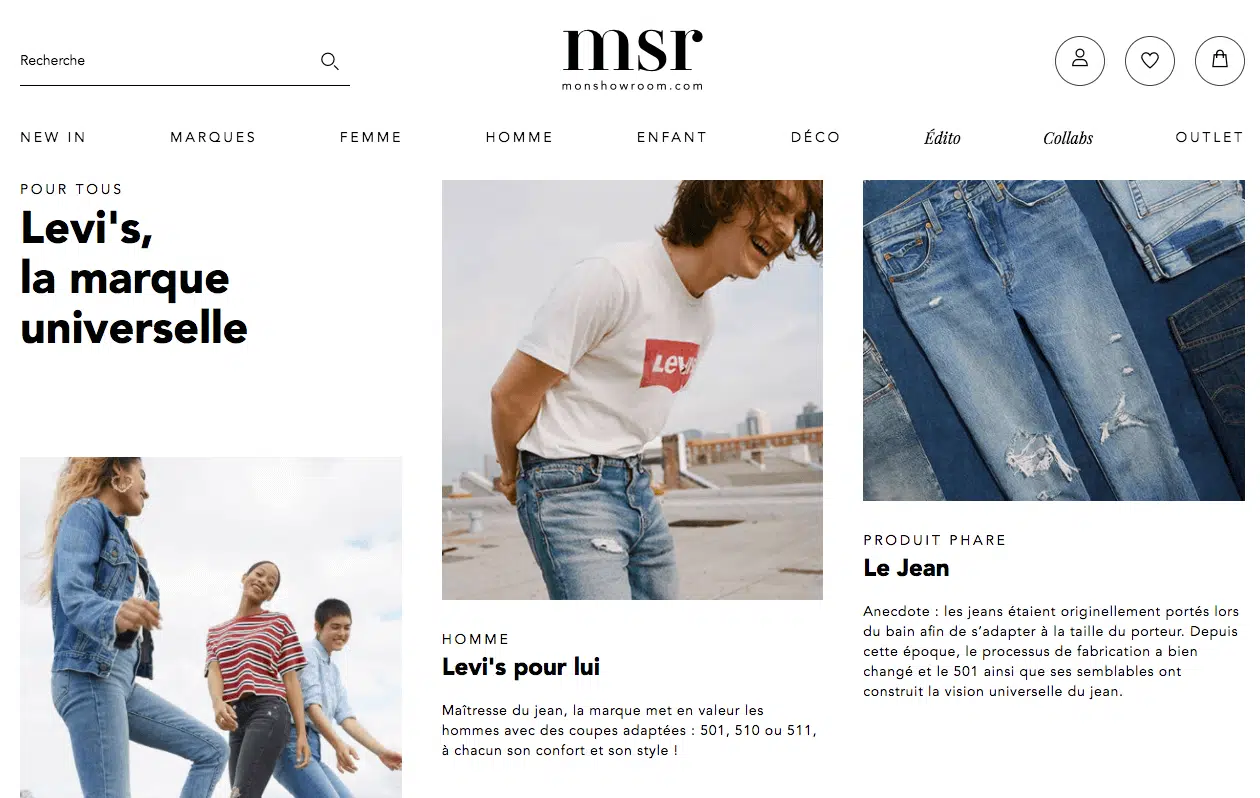Click the Levi's pour lui heading
The height and width of the screenshot is (798, 1260).
[x=521, y=667]
